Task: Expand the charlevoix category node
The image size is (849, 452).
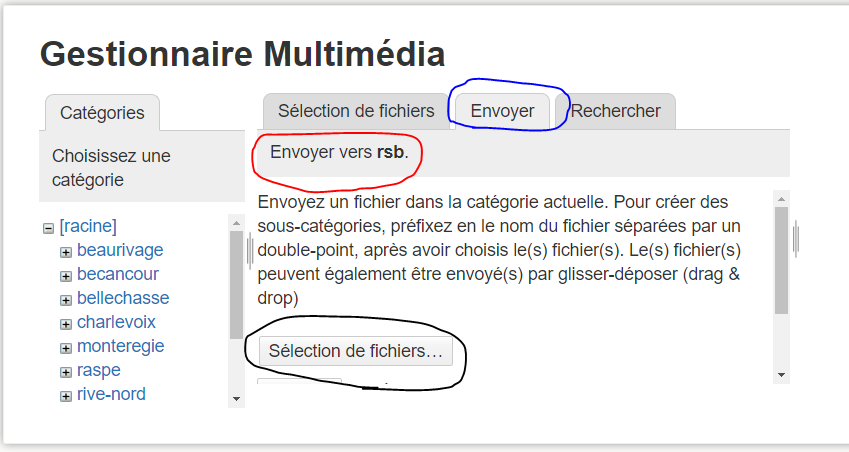Action: (66, 324)
